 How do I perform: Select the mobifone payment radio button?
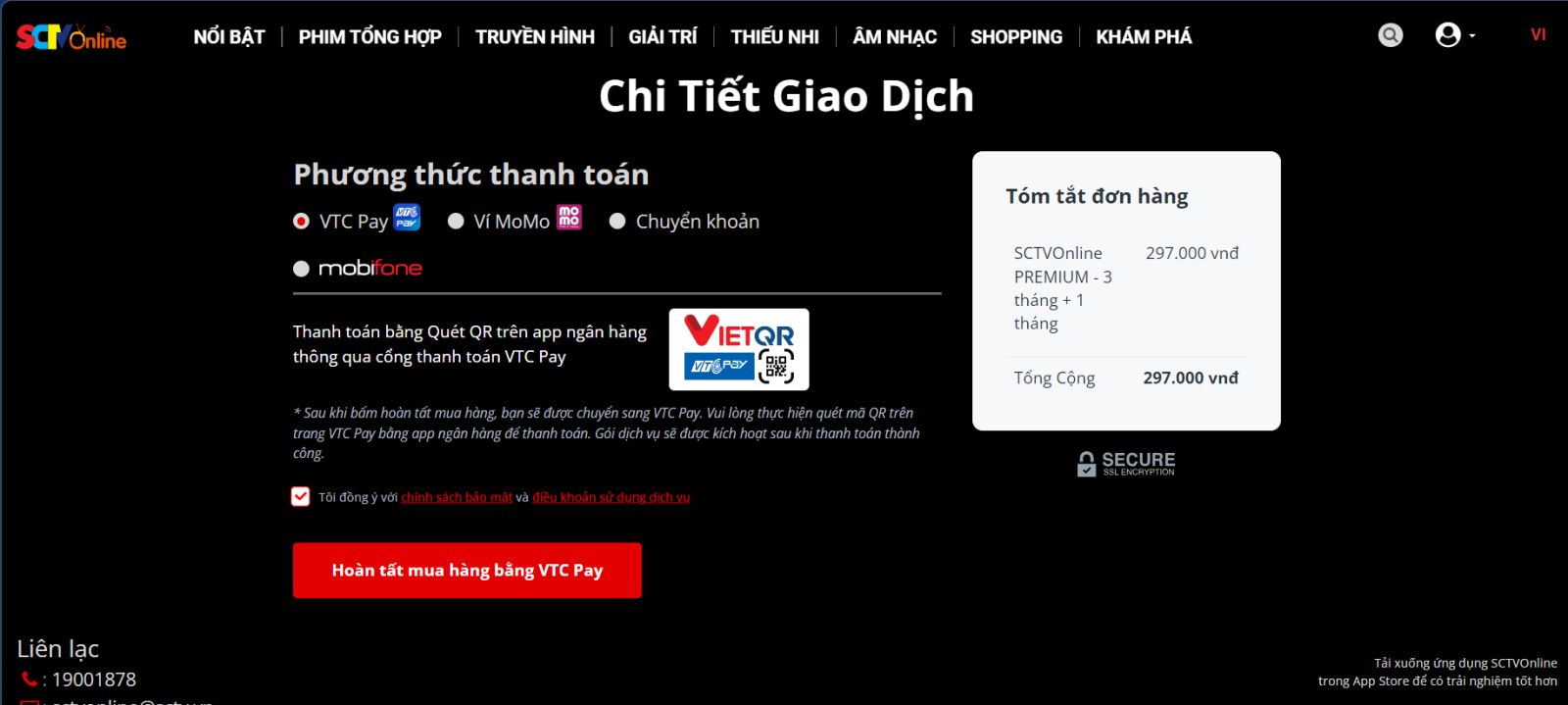302,269
